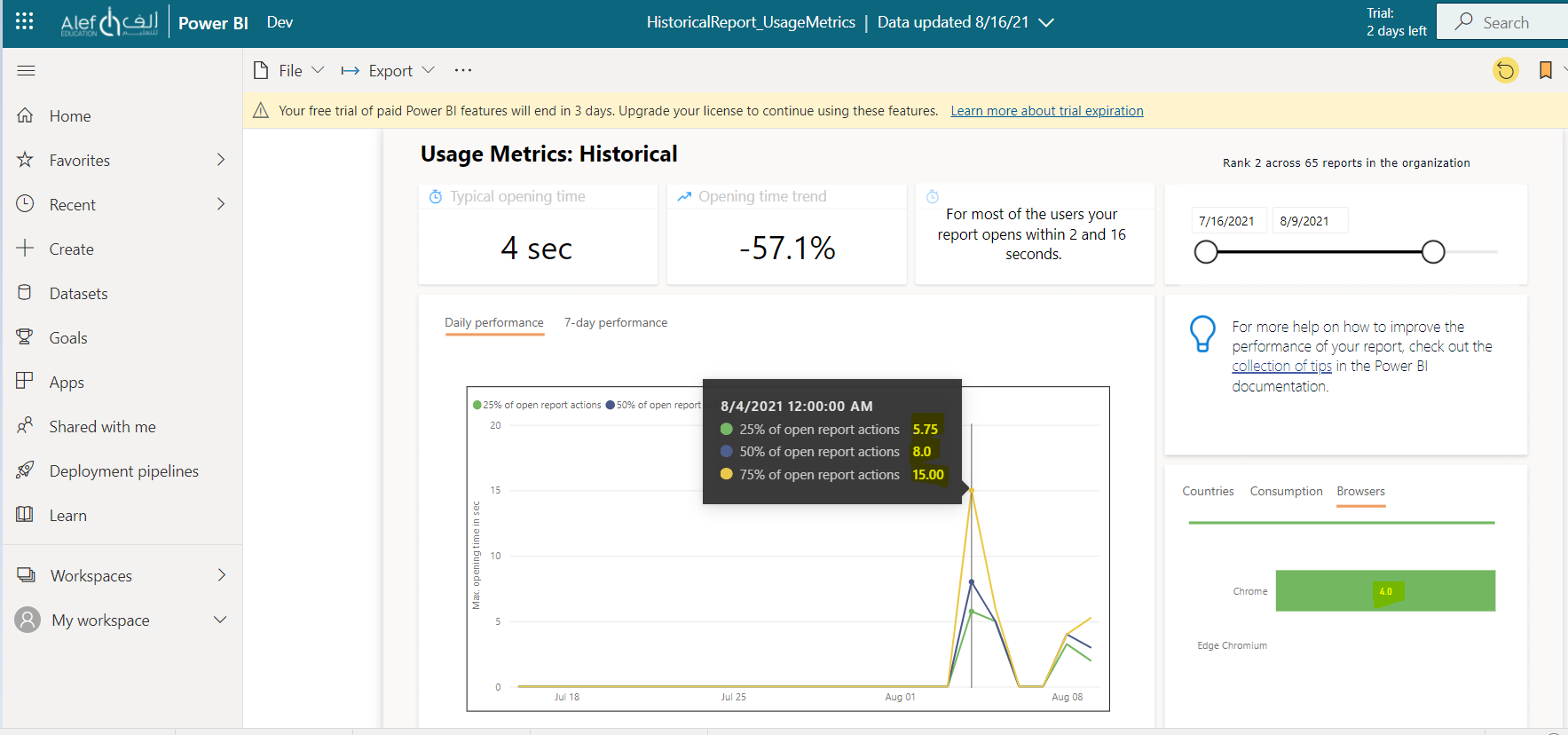Viewport: 1568px width, 735px height.
Task: Click the 4 sec typical opening time value
Action: (x=536, y=249)
